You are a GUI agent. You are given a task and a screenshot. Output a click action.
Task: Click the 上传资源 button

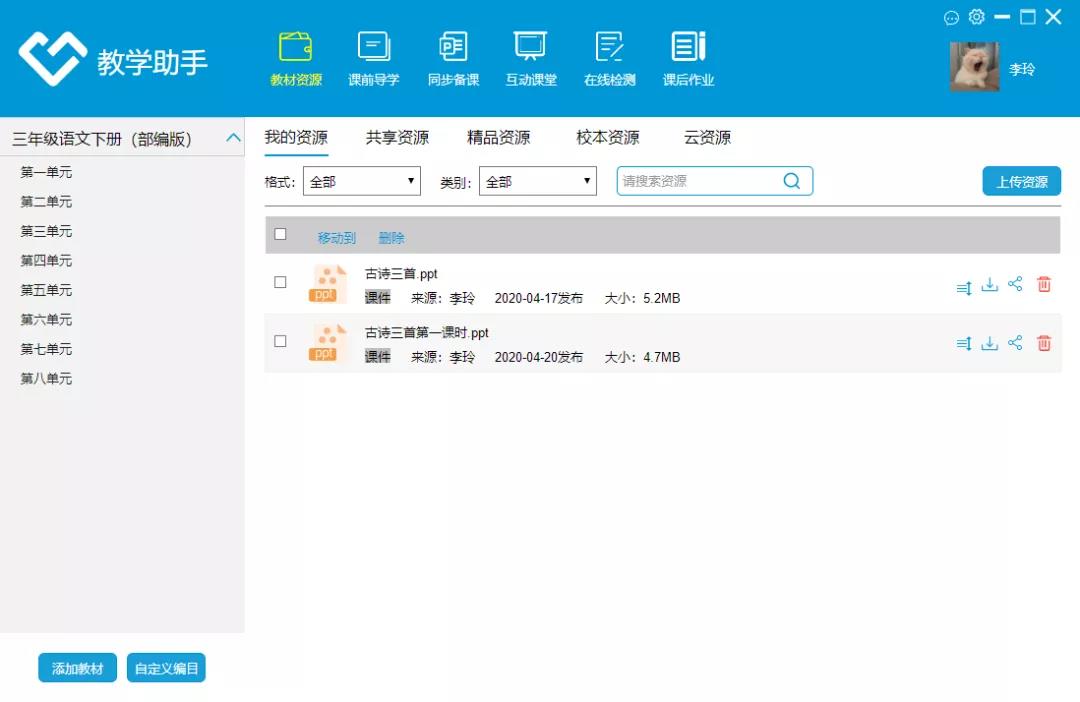coord(1021,182)
